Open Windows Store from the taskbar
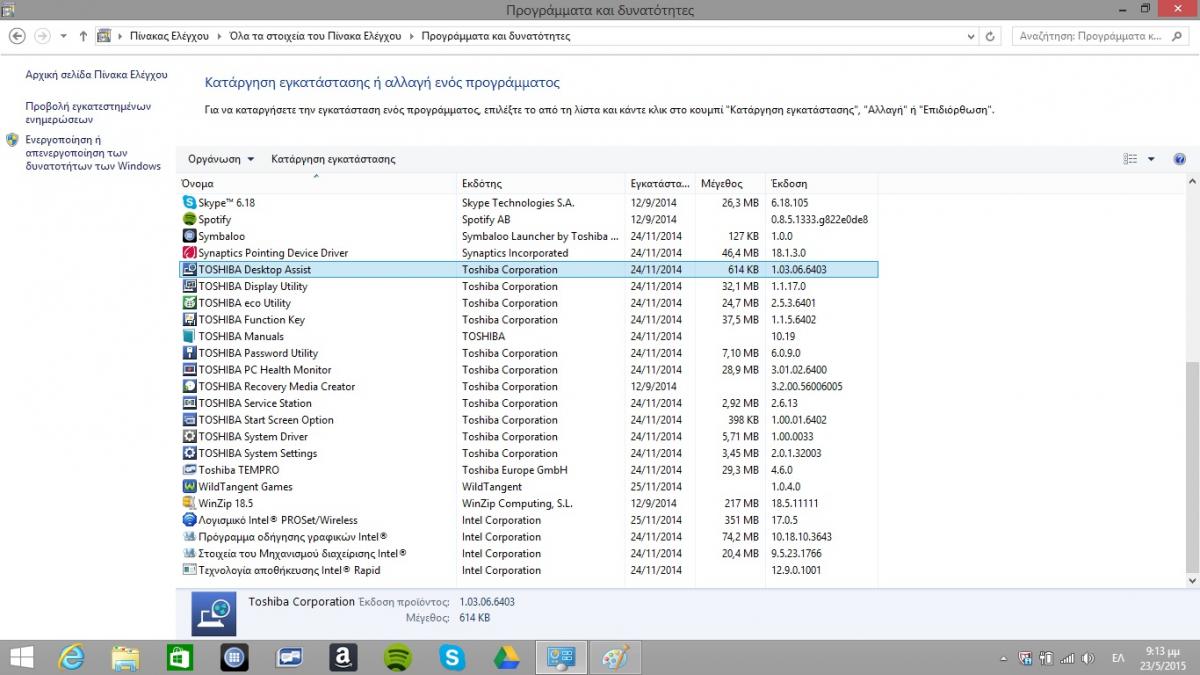 pos(179,657)
